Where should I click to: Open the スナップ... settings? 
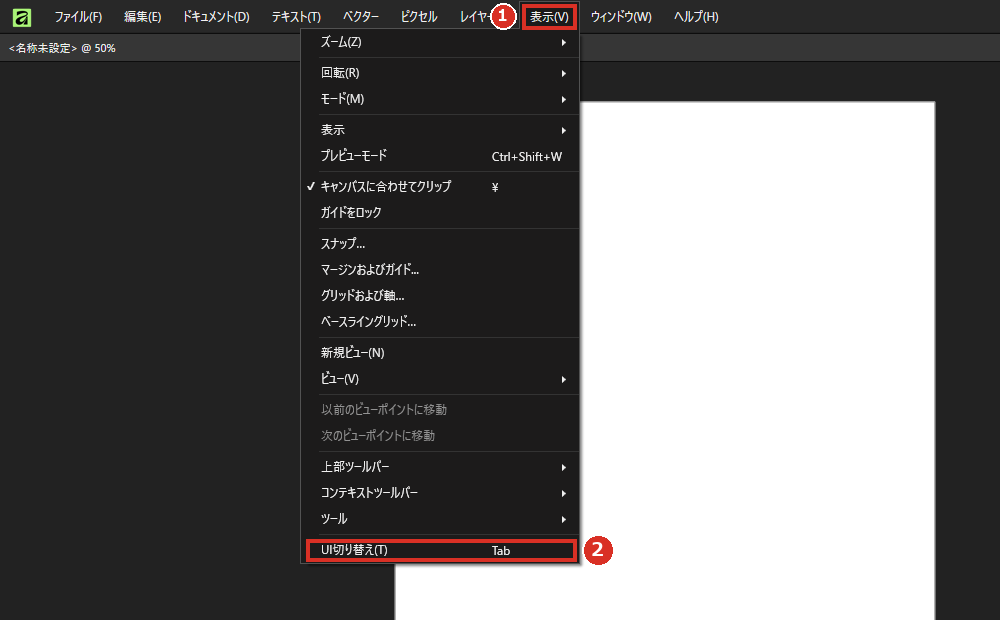click(440, 244)
